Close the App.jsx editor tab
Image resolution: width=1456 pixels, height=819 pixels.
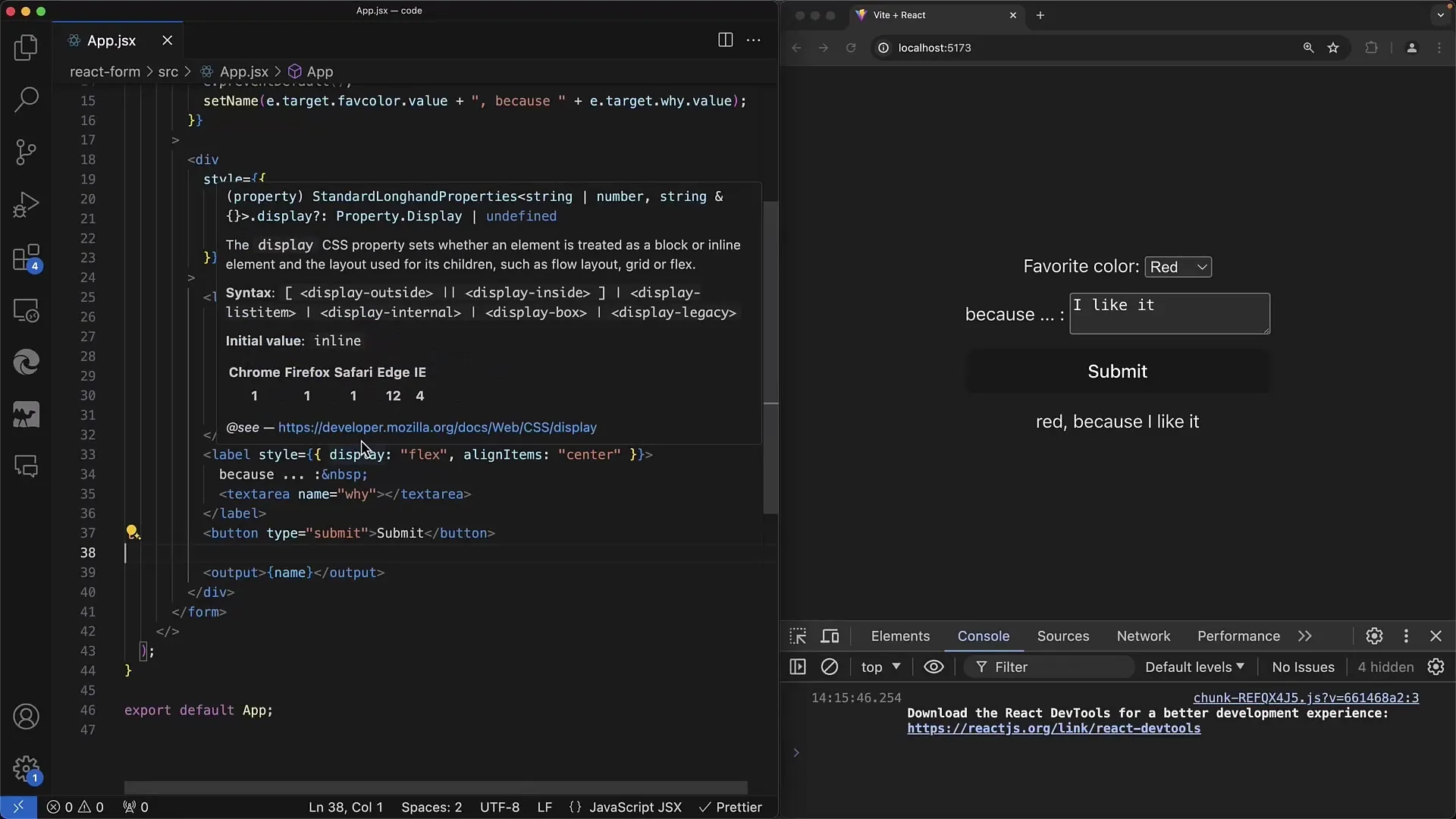(168, 40)
